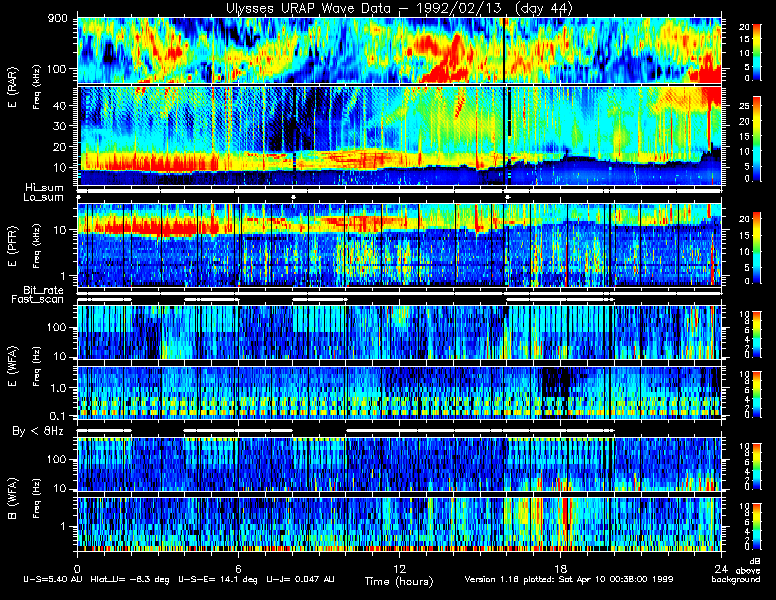
Task: Click the first Fast_scan indicator segment at hour 0
Action: click(104, 300)
